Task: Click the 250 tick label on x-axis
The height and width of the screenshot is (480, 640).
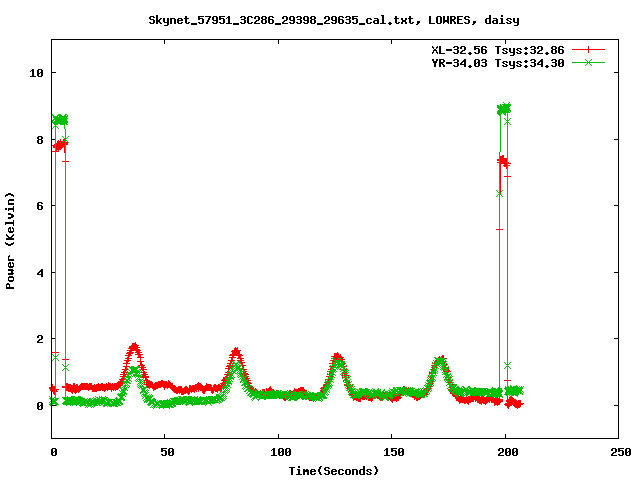Action: coord(618,452)
